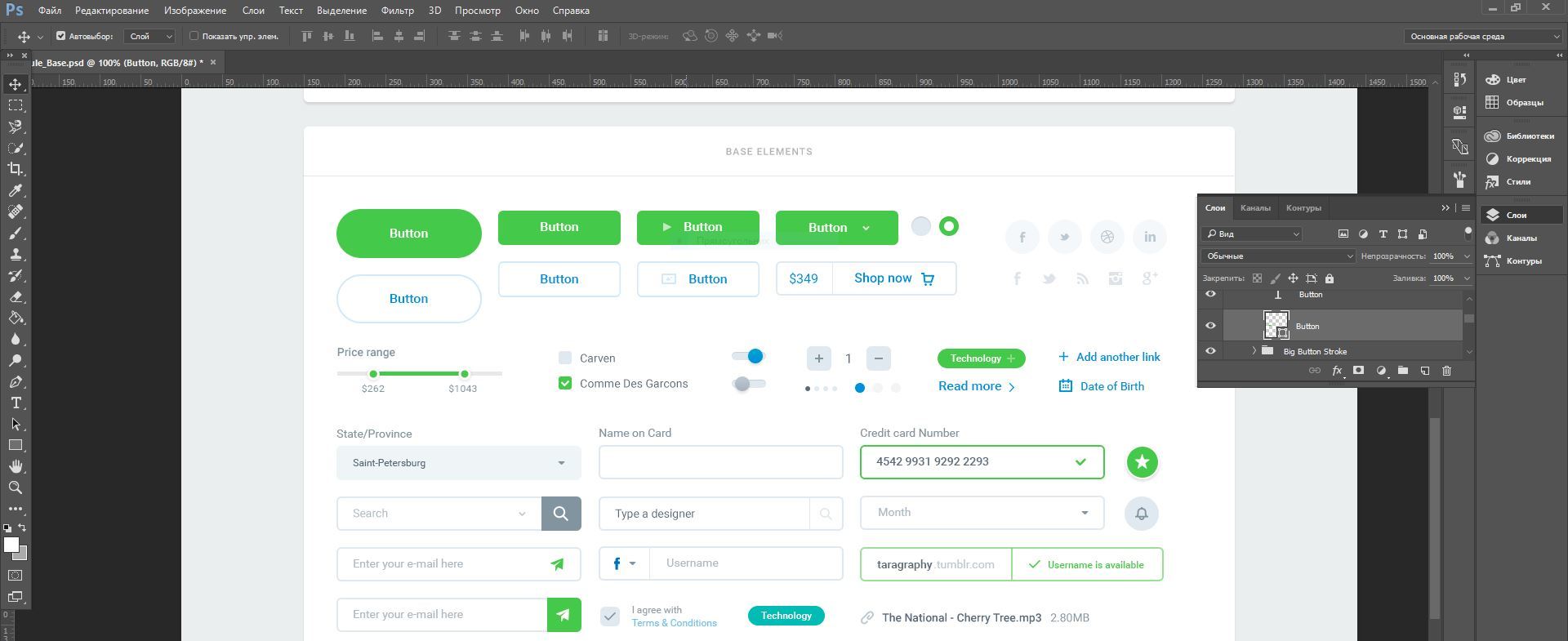Close the ule_Base.psd document tab
The width and height of the screenshot is (1568, 641).
click(x=213, y=62)
